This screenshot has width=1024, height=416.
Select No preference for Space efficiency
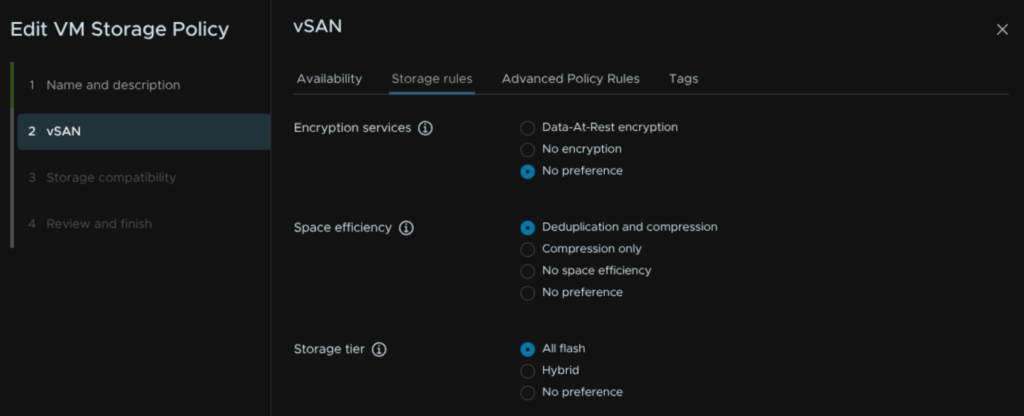pyautogui.click(x=528, y=293)
